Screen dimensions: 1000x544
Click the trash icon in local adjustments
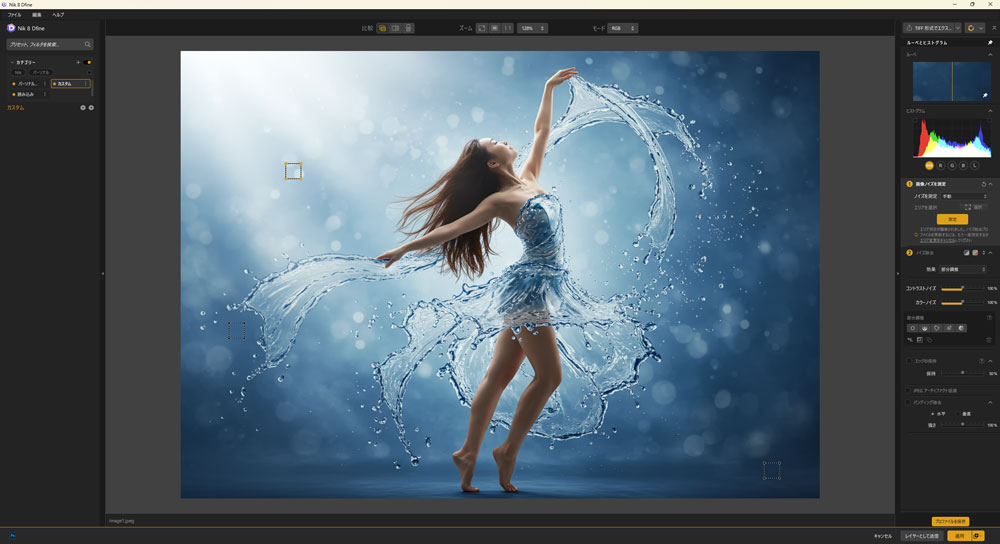(x=989, y=340)
